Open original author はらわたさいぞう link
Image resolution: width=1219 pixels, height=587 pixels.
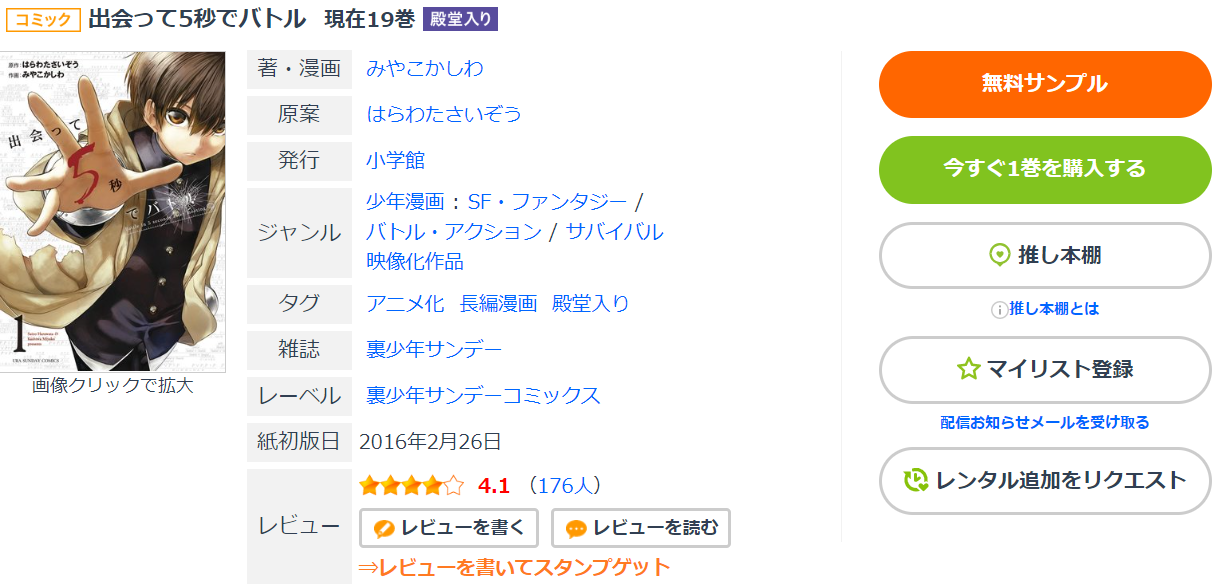point(444,114)
